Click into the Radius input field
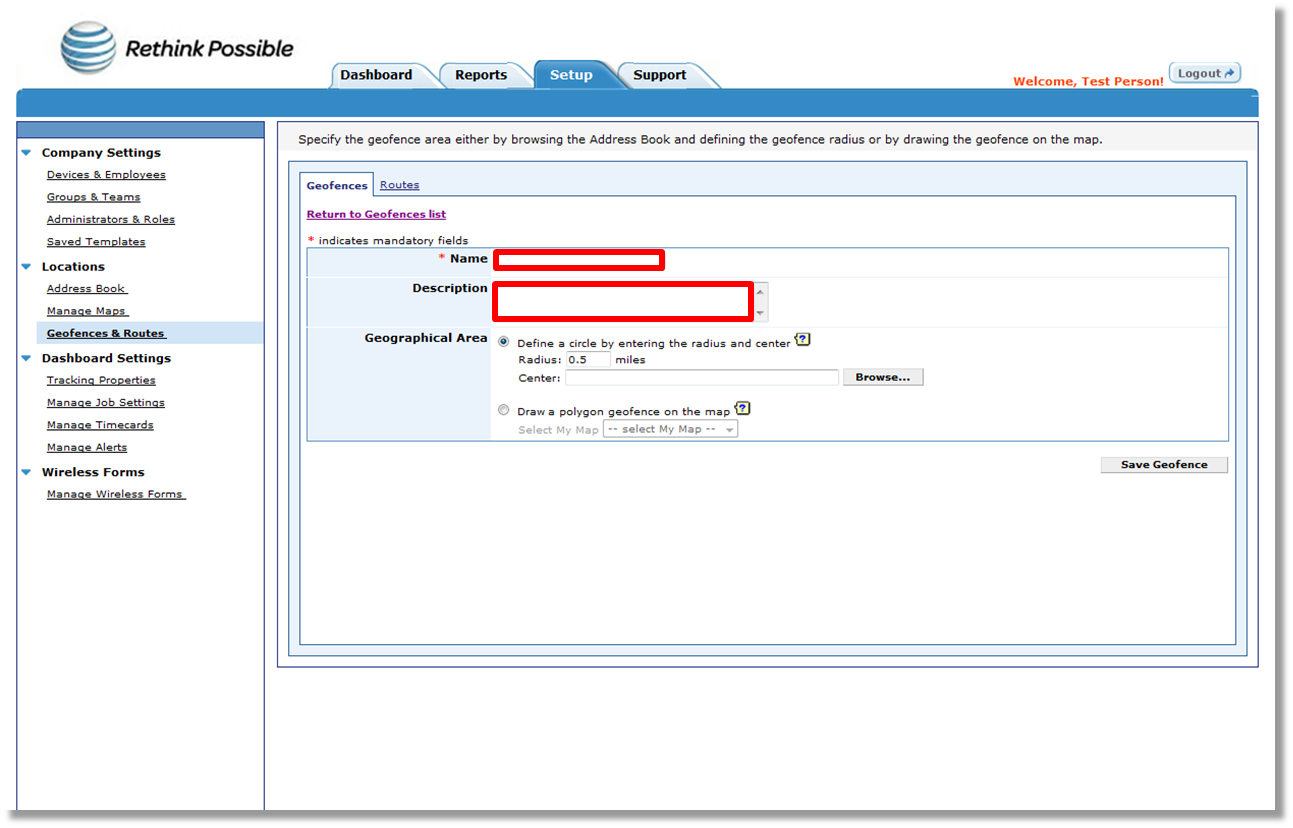Screen dimensions: 1293x828 (x=588, y=360)
